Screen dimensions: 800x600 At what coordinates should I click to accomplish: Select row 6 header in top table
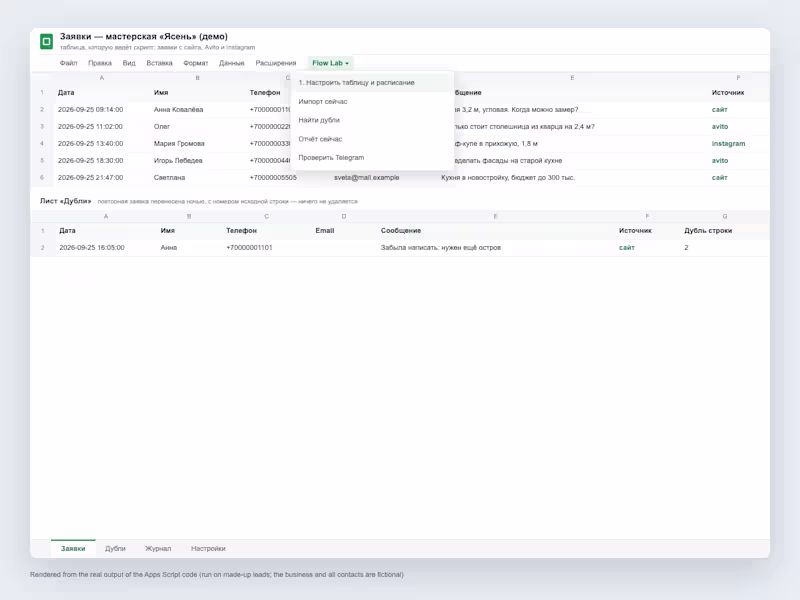click(42, 178)
